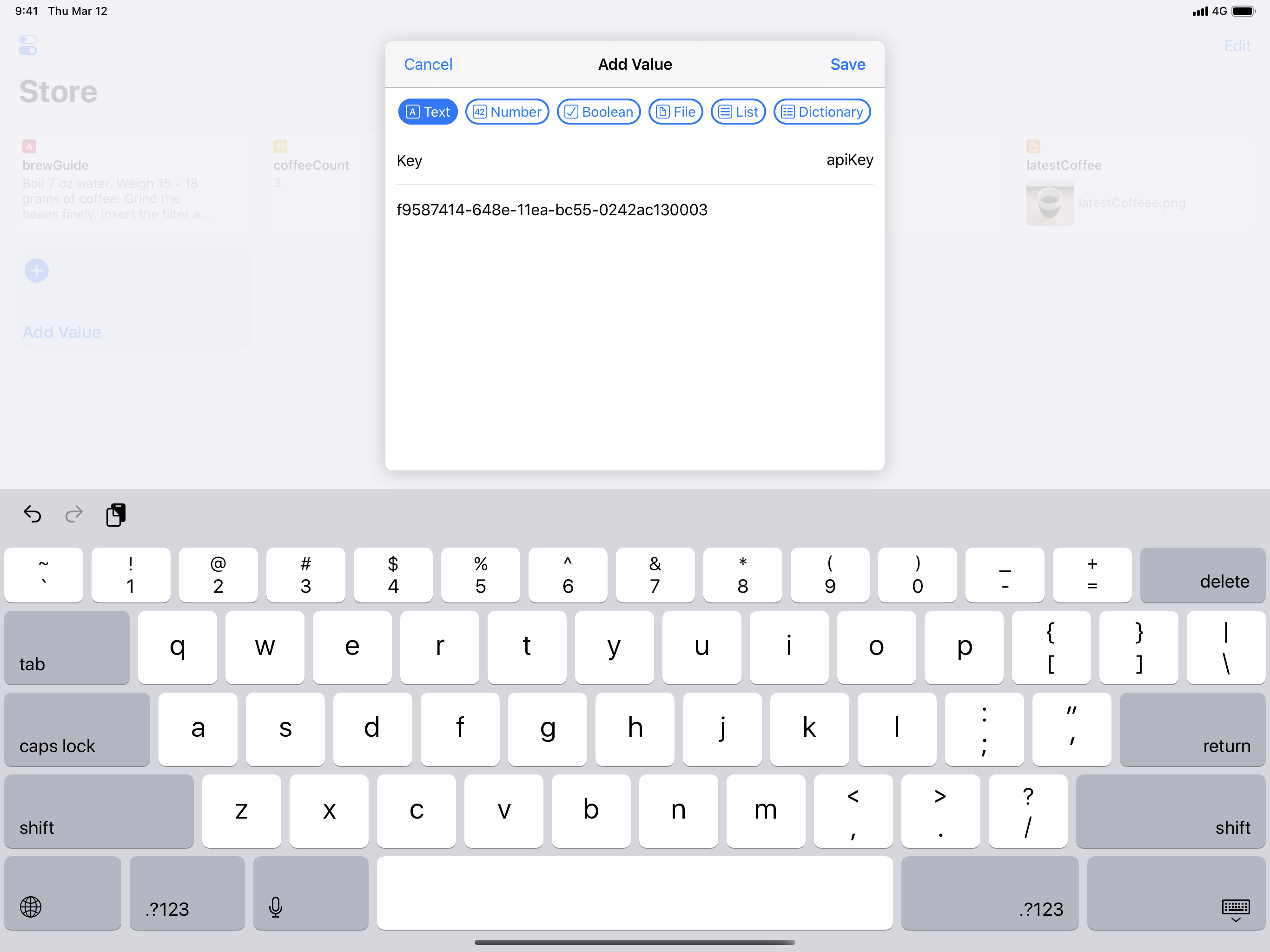Choose the Dictionary value type
Viewport: 1270px width, 952px height.
tap(821, 112)
